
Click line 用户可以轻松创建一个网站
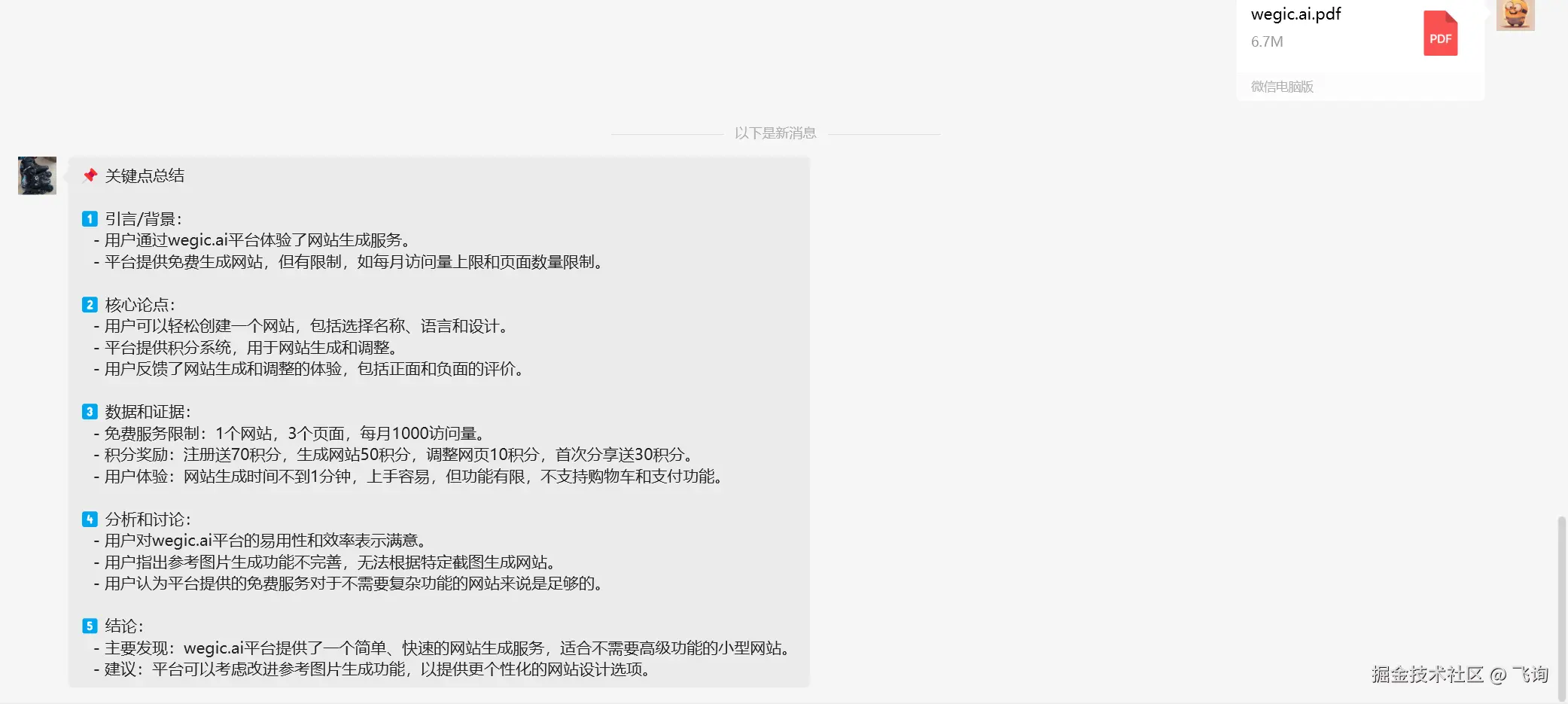coord(303,326)
